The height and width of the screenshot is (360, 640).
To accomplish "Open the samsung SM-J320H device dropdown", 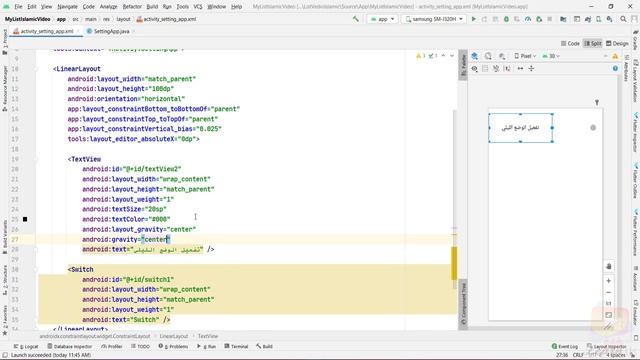I will (x=434, y=19).
